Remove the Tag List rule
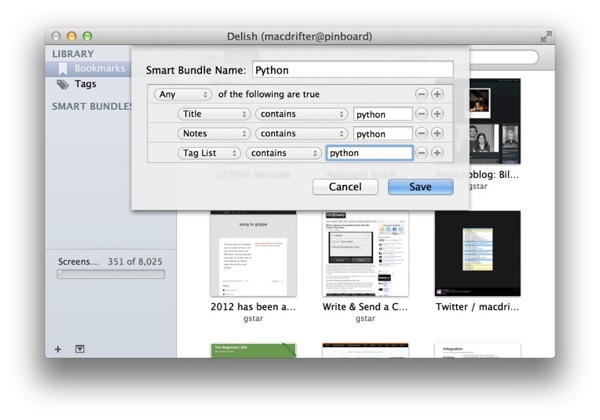 click(x=421, y=153)
